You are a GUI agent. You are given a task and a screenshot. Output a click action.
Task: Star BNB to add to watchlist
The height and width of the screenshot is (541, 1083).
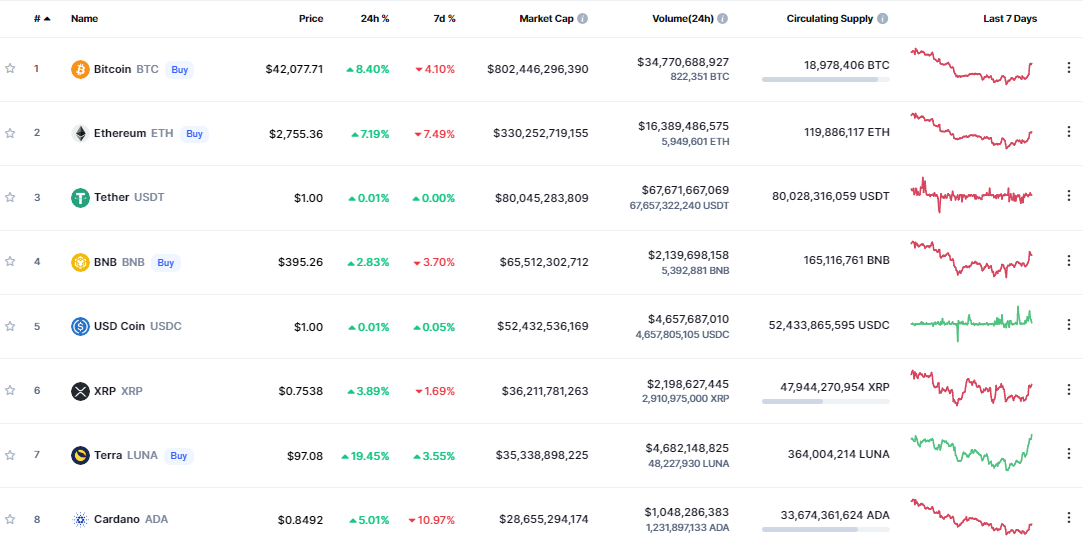click(x=10, y=261)
